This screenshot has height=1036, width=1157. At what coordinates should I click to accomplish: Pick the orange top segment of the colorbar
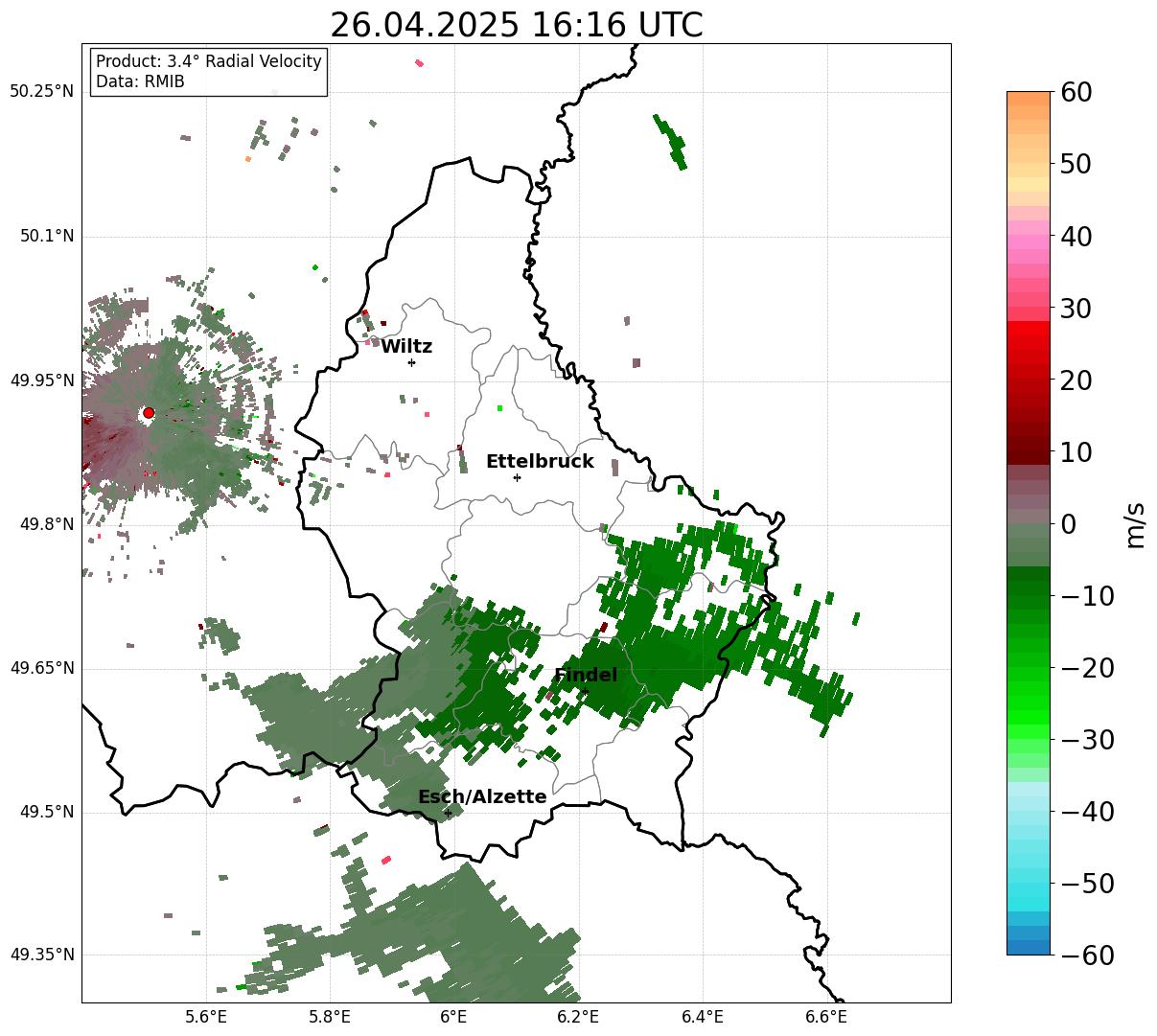pos(1029,99)
